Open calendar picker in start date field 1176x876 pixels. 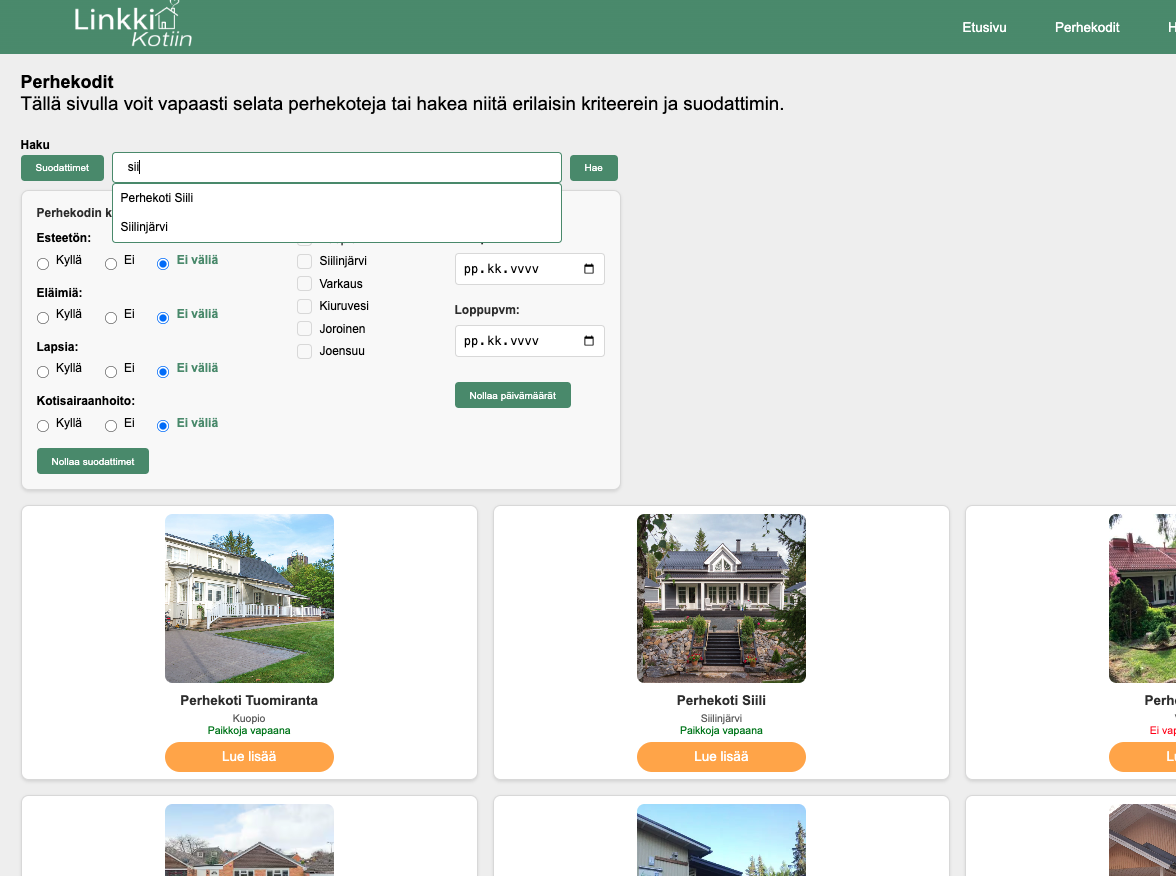pos(589,269)
